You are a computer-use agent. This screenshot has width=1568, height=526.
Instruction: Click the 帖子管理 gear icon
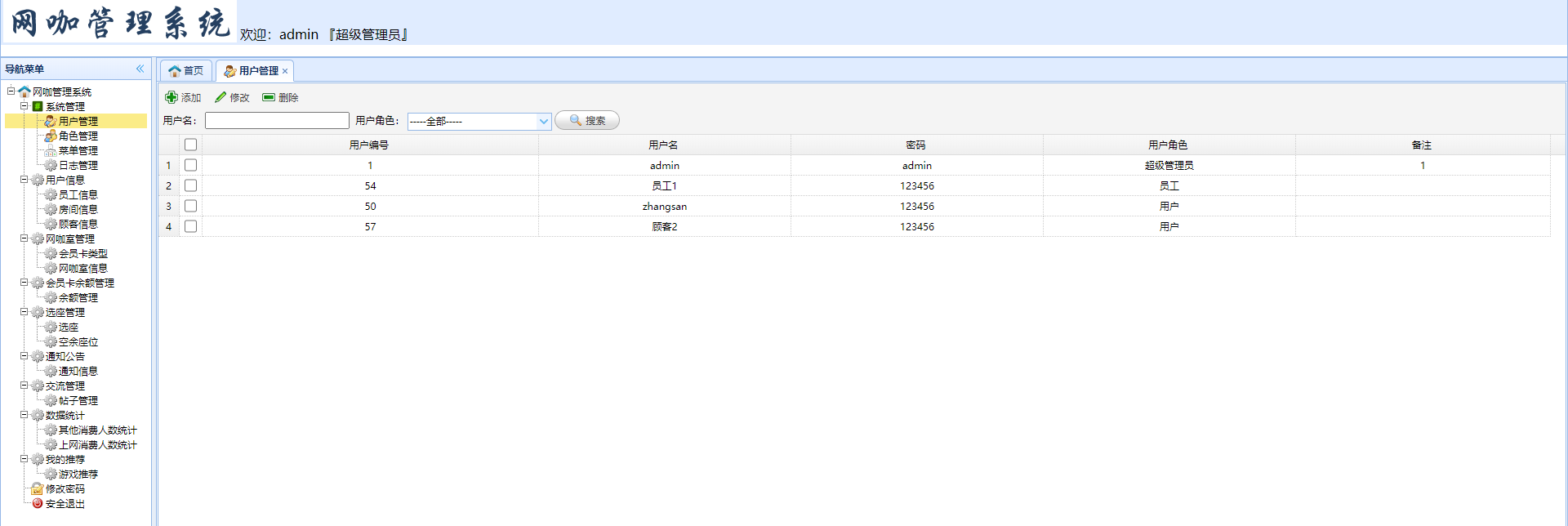point(51,400)
